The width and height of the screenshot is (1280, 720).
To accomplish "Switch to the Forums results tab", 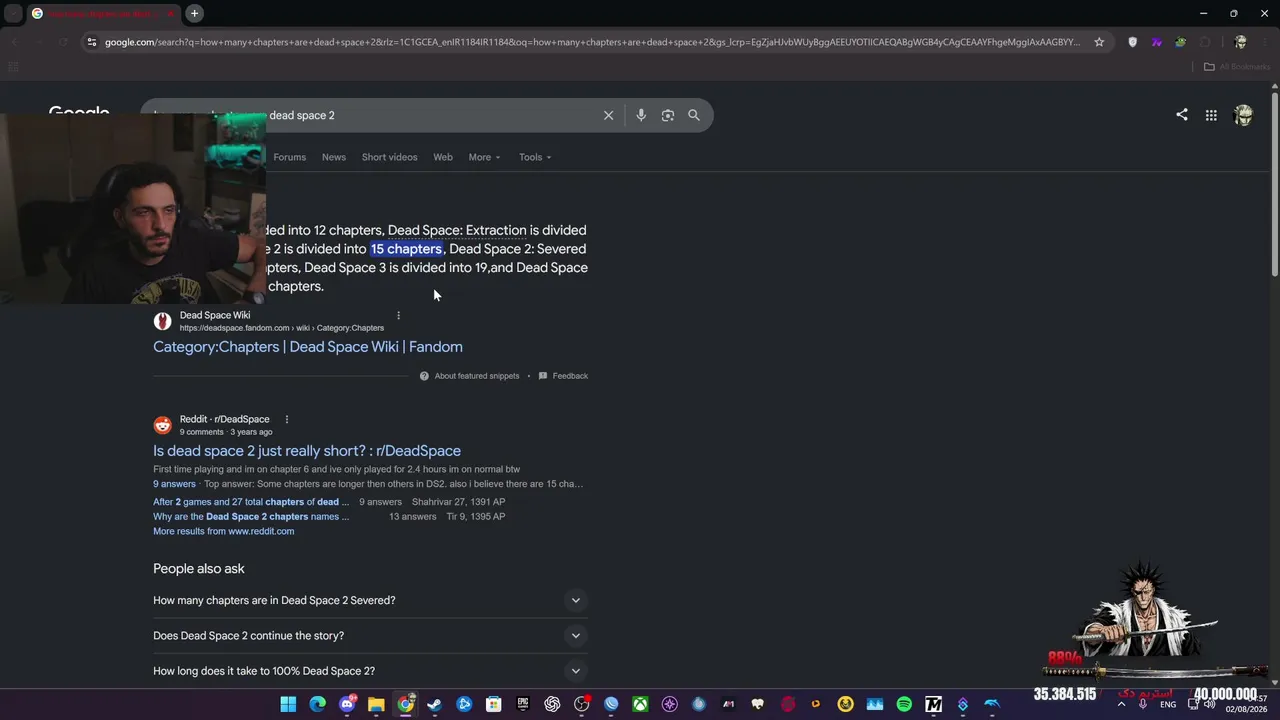I will point(290,157).
